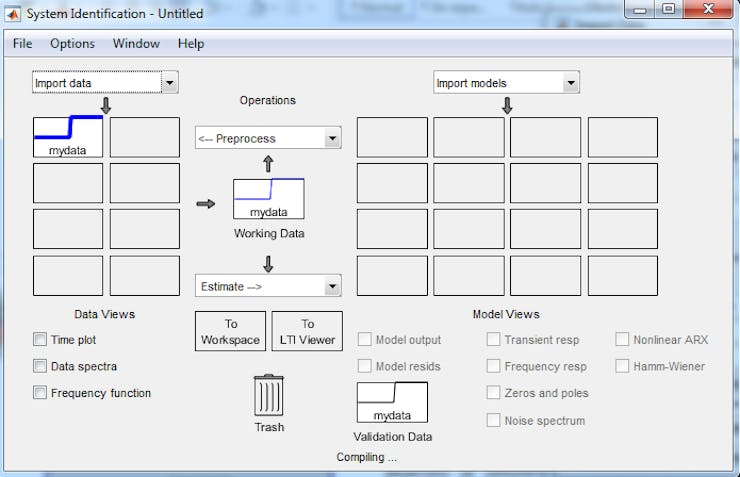Click the mydata icon in data board
Image resolution: width=740 pixels, height=477 pixels.
(68, 137)
